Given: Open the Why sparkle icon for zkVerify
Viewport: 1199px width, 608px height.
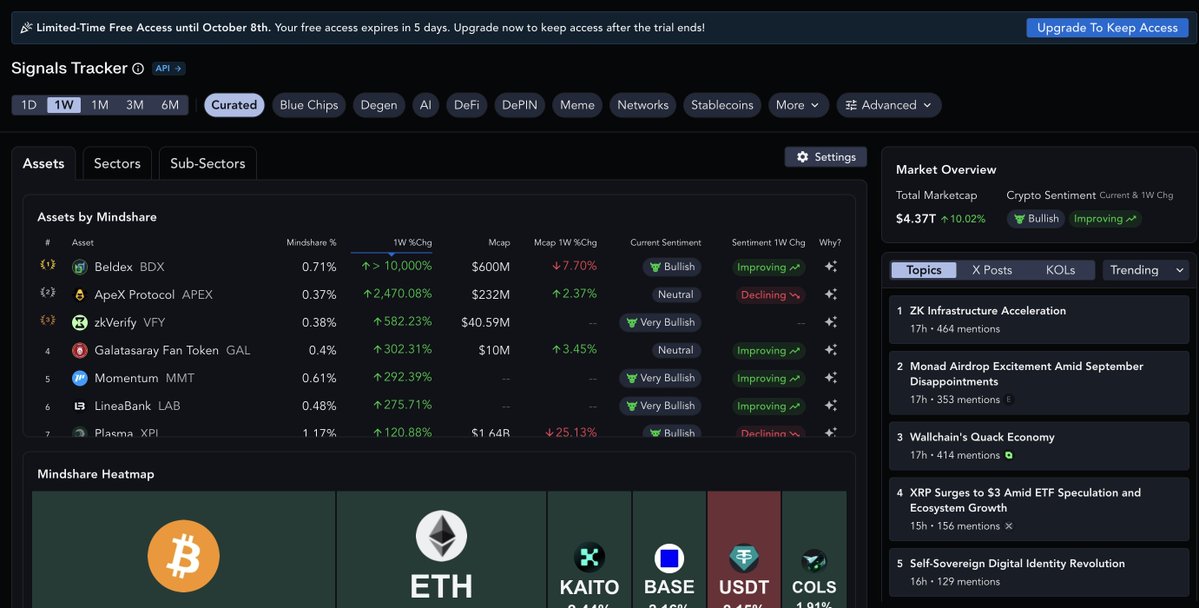Looking at the screenshot, I should pyautogui.click(x=830, y=322).
